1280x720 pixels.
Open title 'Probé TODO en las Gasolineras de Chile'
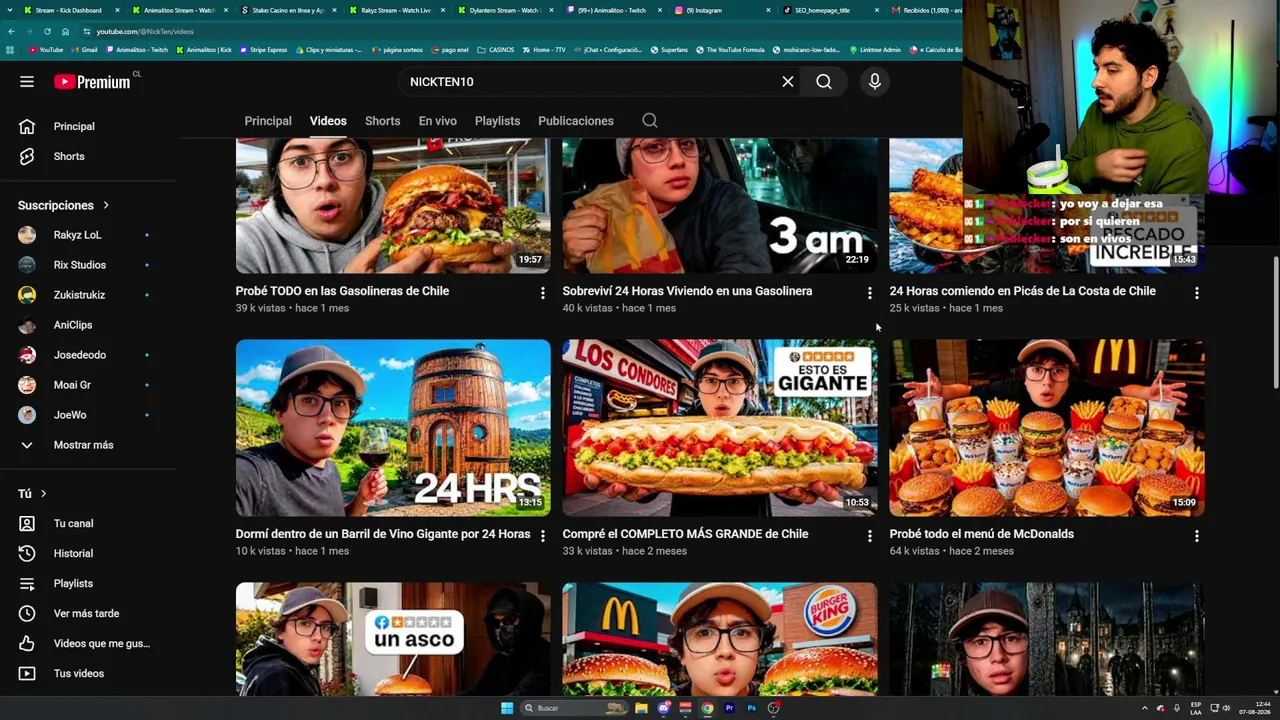(342, 291)
